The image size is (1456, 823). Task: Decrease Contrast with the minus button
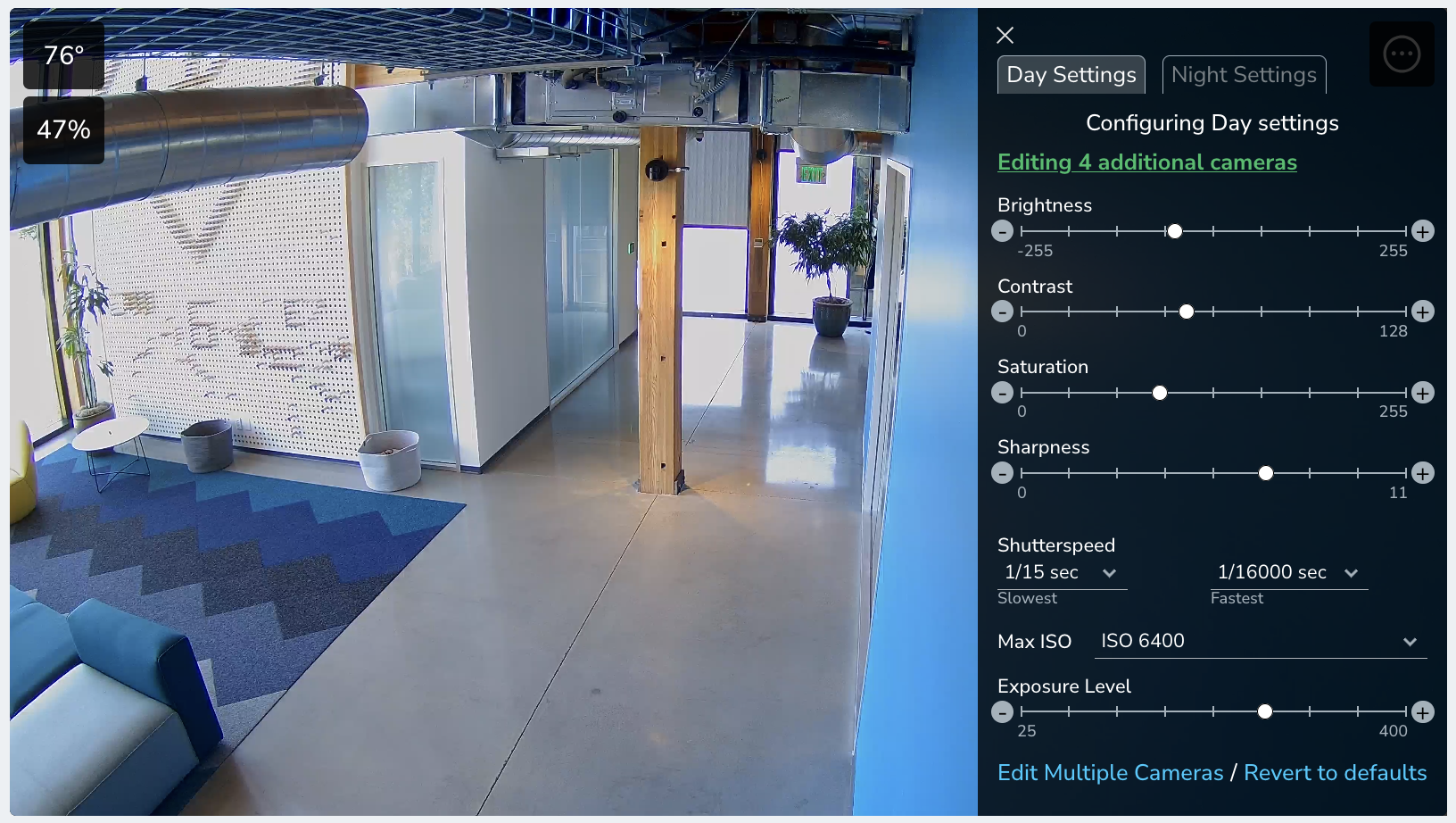[1003, 312]
